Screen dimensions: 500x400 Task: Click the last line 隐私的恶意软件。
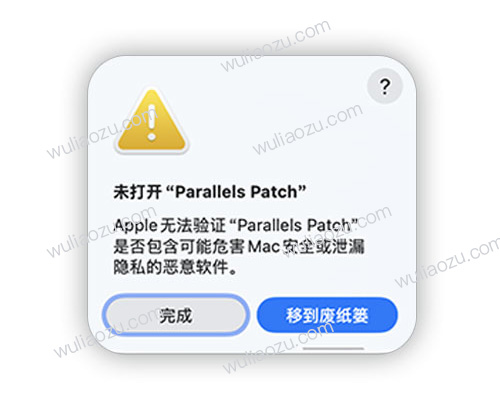coord(175,267)
